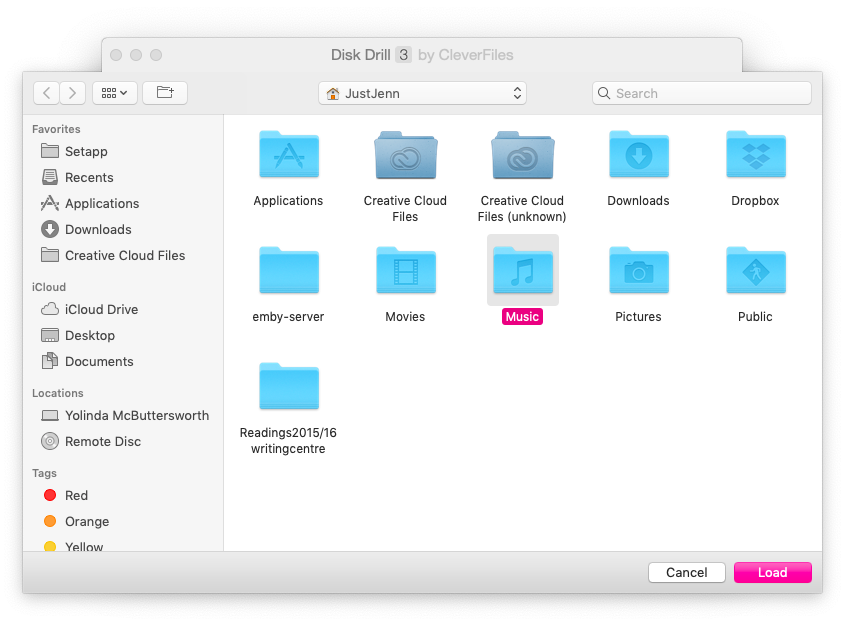The image size is (845, 626).
Task: Navigate back using the back arrow
Action: (x=46, y=92)
